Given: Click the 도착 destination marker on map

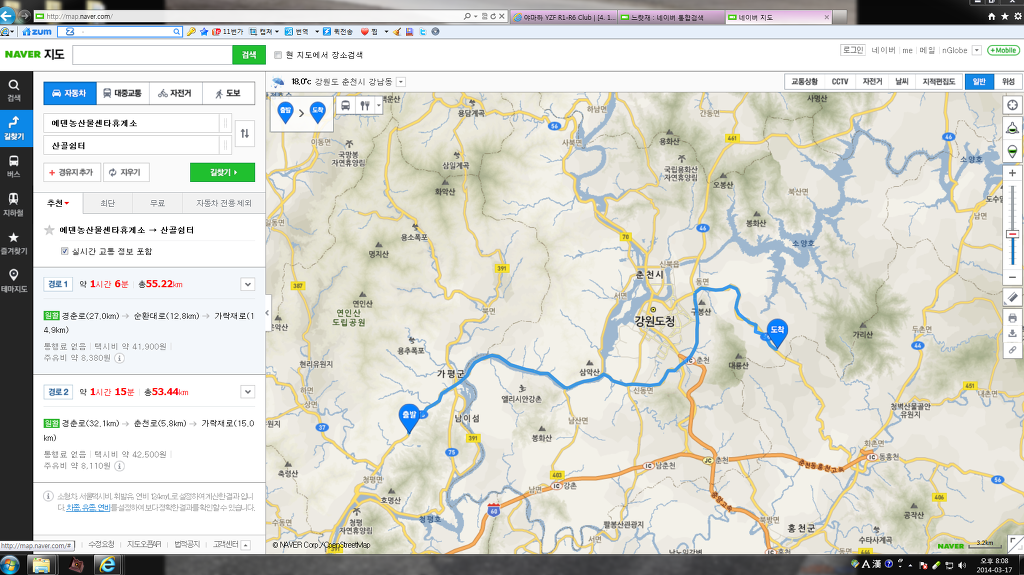Looking at the screenshot, I should pos(776,333).
